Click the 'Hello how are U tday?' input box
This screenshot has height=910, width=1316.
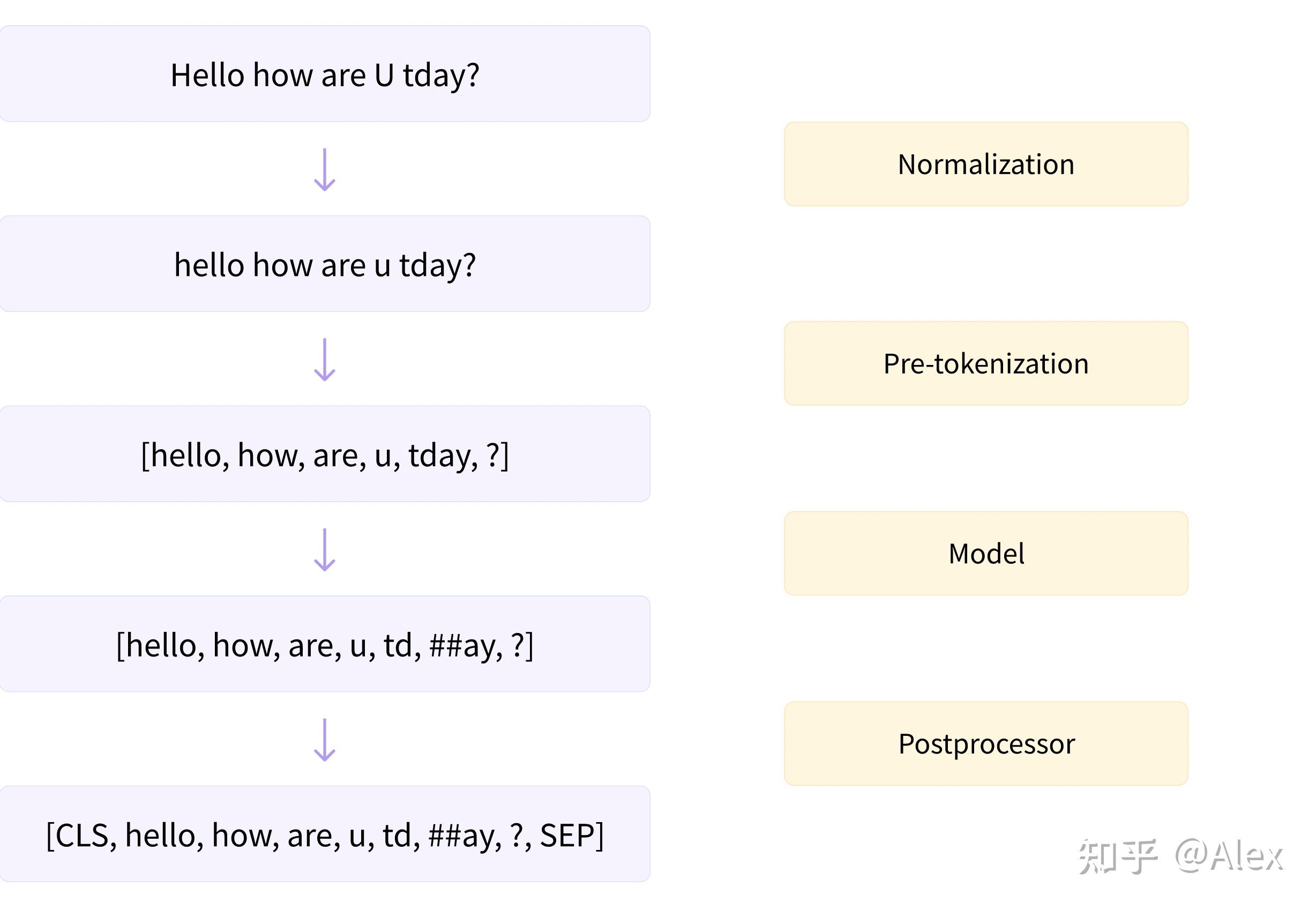pyautogui.click(x=324, y=74)
